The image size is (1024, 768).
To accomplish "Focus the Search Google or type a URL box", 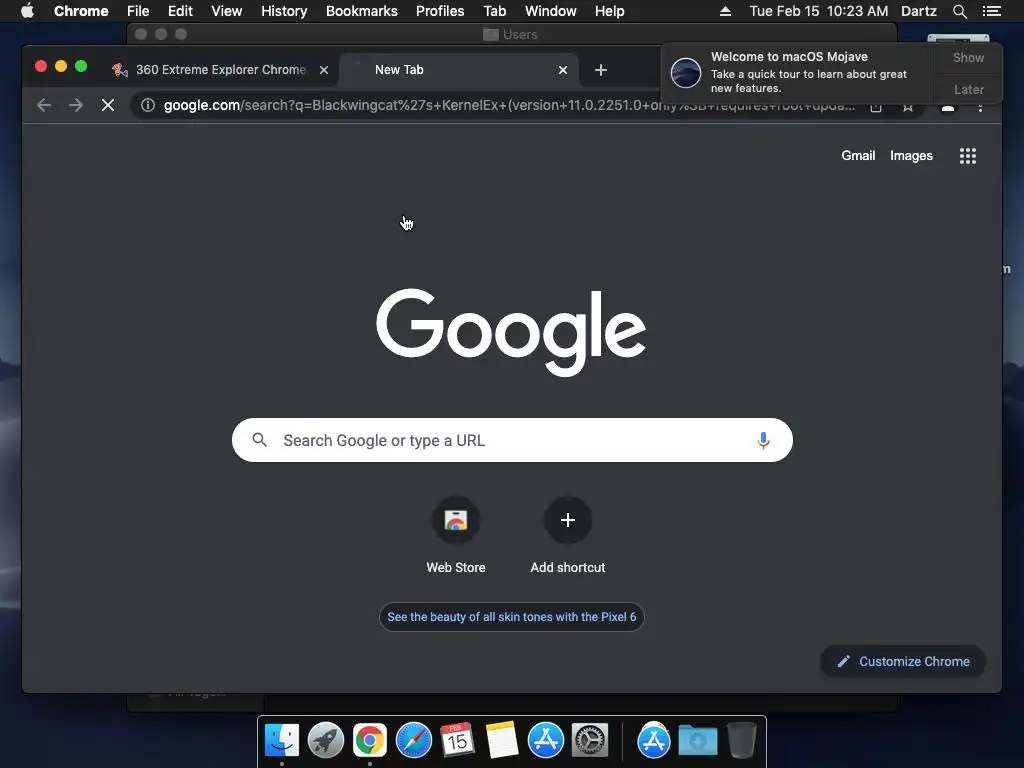I will point(512,440).
